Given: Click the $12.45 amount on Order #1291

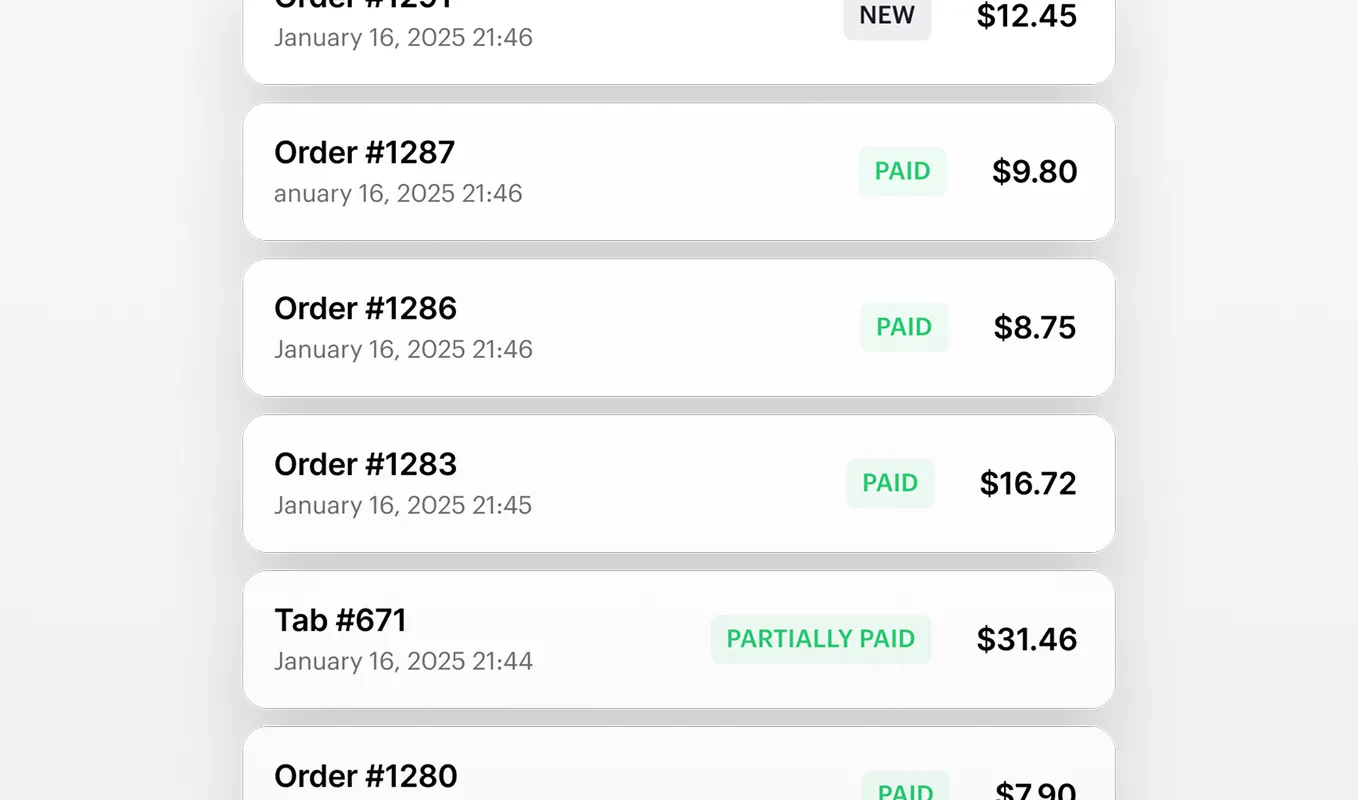Looking at the screenshot, I should (x=1026, y=16).
